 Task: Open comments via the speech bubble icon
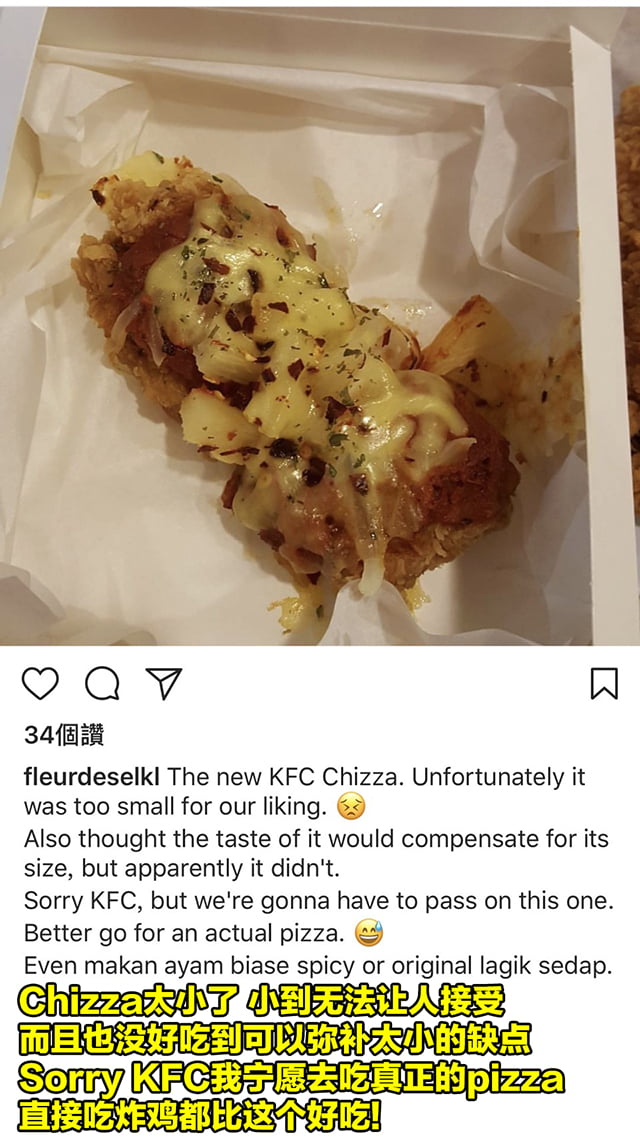pos(102,684)
